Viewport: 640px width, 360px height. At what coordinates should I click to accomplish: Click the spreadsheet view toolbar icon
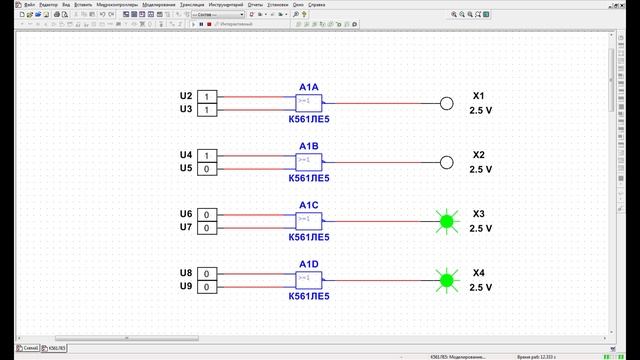pos(134,14)
